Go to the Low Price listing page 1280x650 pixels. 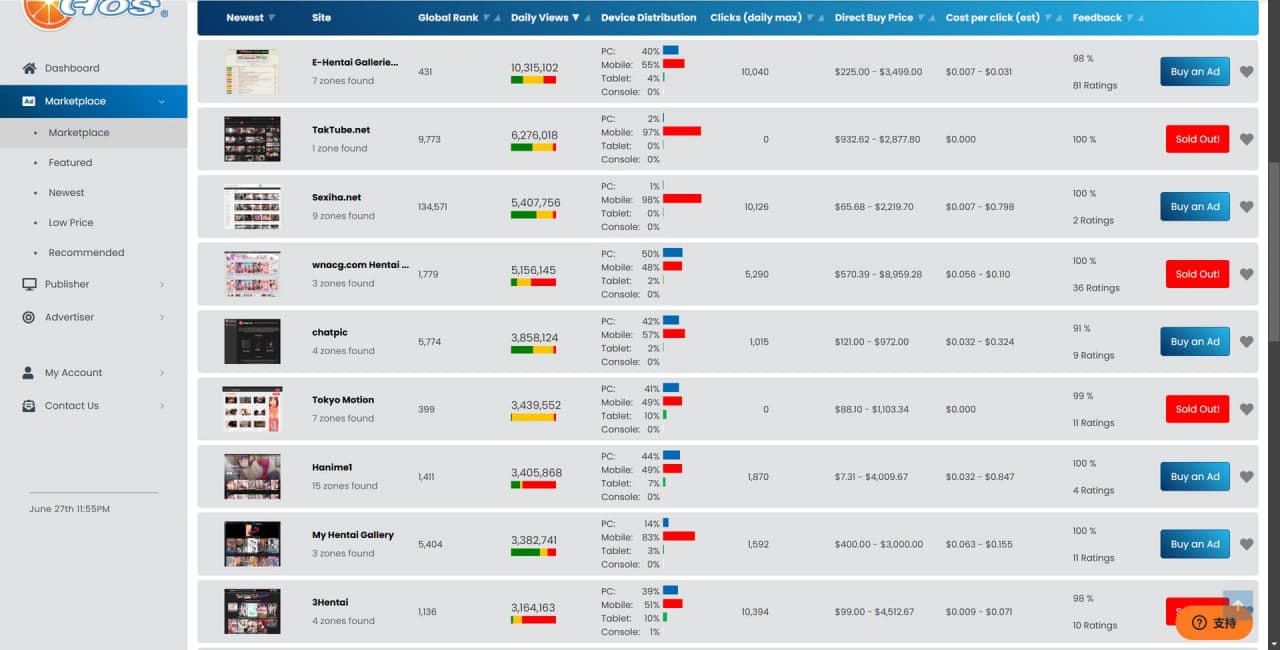pos(71,223)
